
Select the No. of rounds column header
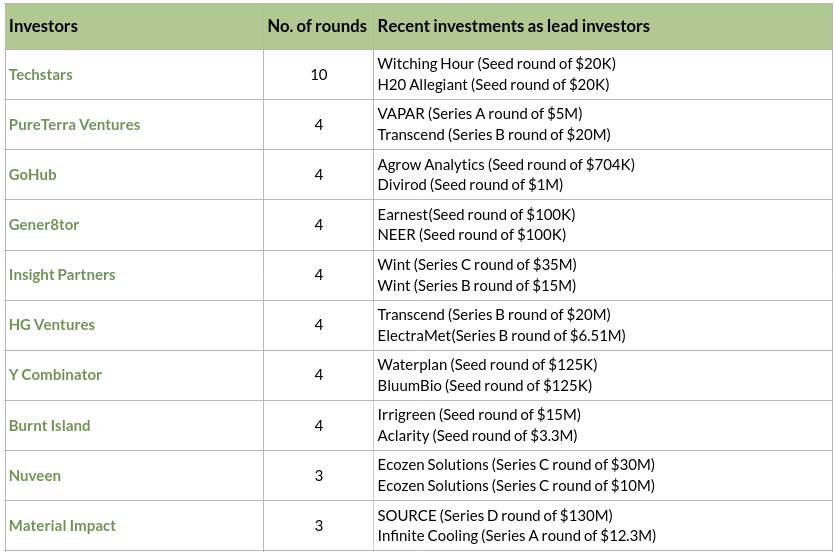(317, 26)
